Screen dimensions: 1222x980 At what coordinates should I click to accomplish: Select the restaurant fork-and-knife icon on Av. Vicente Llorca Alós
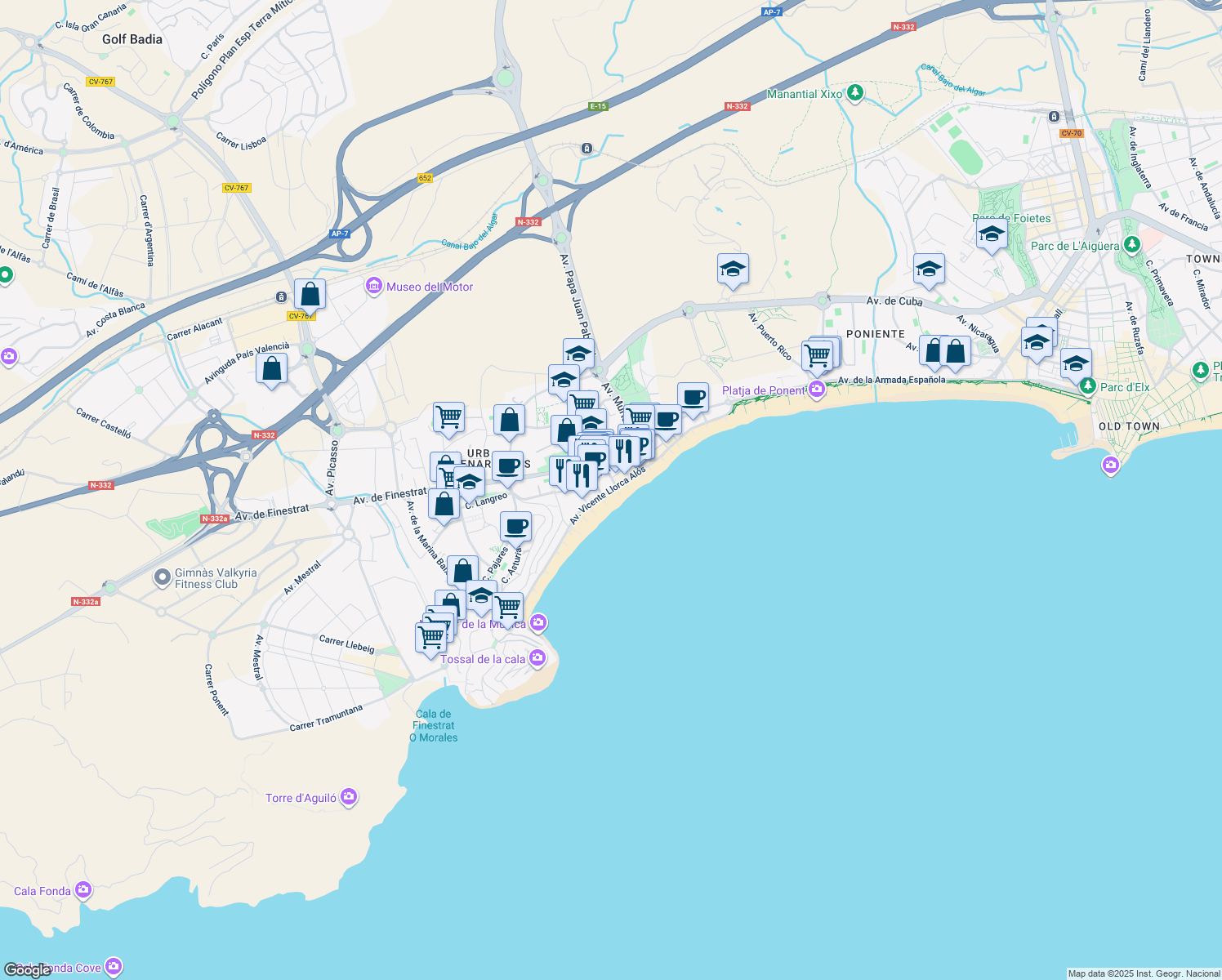coord(623,448)
